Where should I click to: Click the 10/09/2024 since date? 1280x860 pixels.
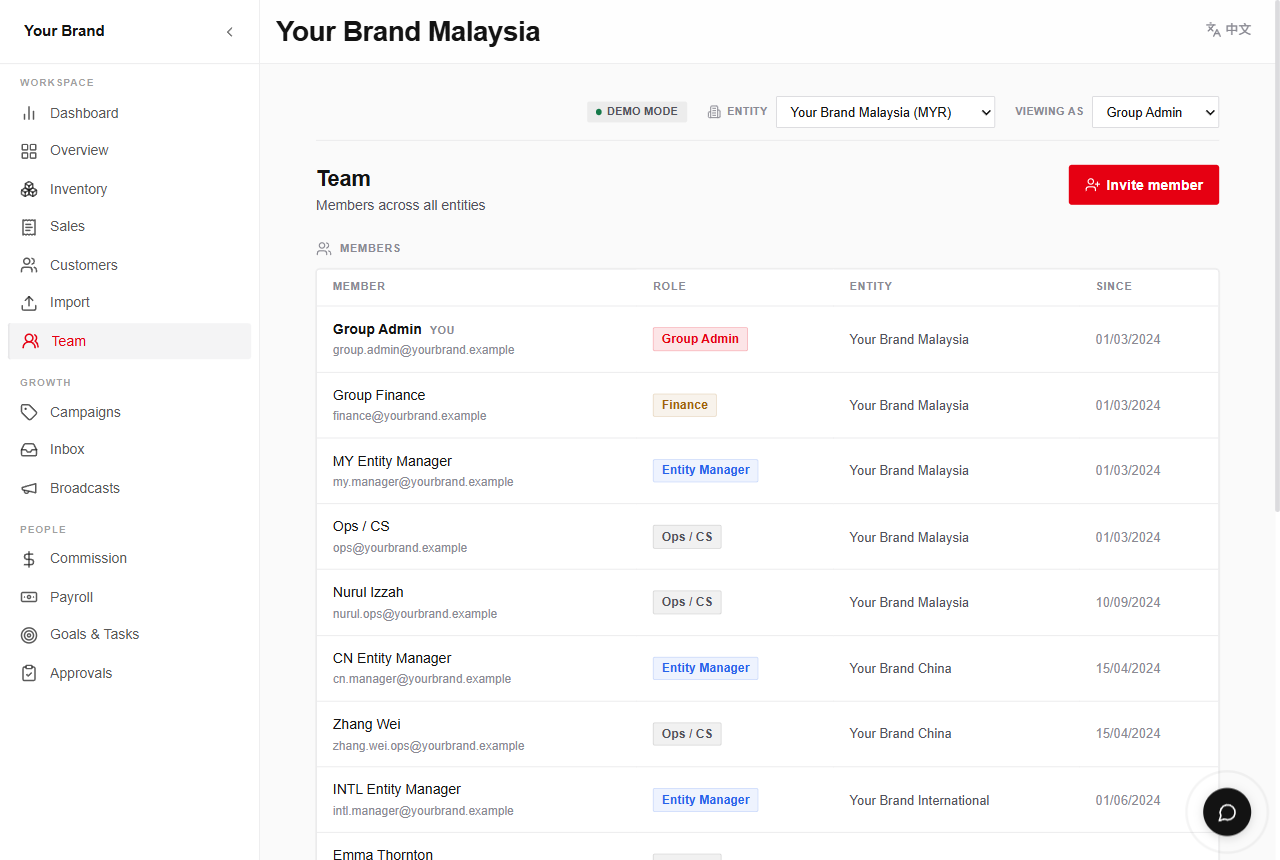tap(1128, 603)
